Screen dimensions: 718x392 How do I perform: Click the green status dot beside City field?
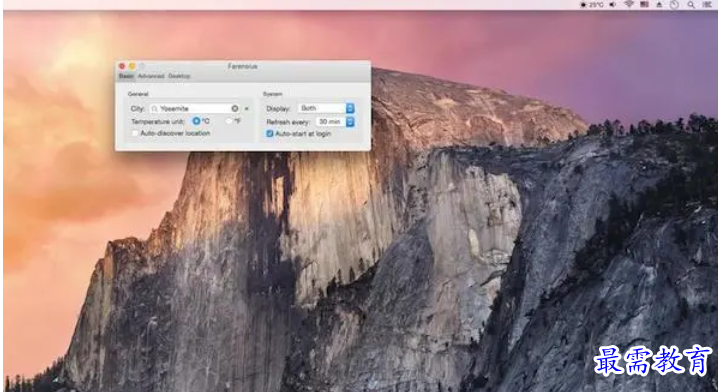click(x=246, y=109)
